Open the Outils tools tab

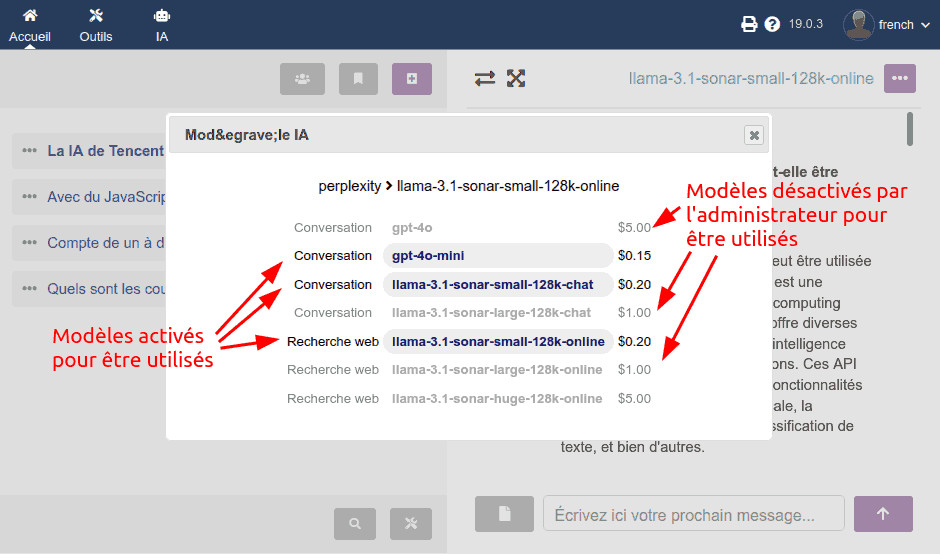[x=96, y=25]
